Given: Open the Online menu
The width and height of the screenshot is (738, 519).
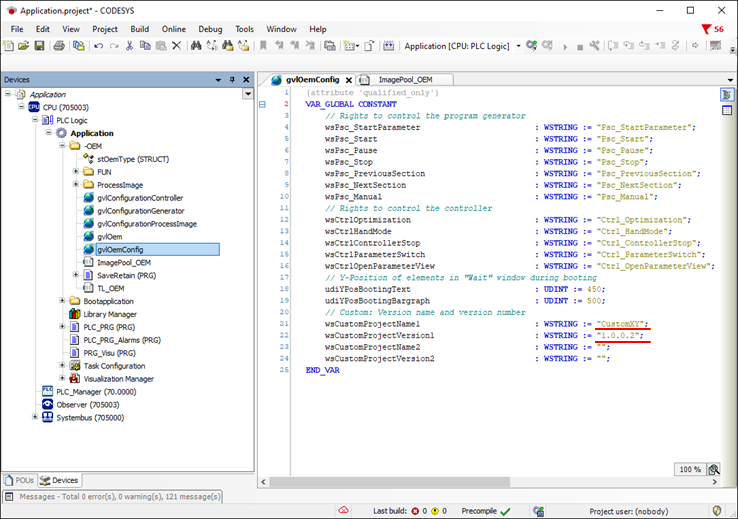Looking at the screenshot, I should pyautogui.click(x=173, y=29).
